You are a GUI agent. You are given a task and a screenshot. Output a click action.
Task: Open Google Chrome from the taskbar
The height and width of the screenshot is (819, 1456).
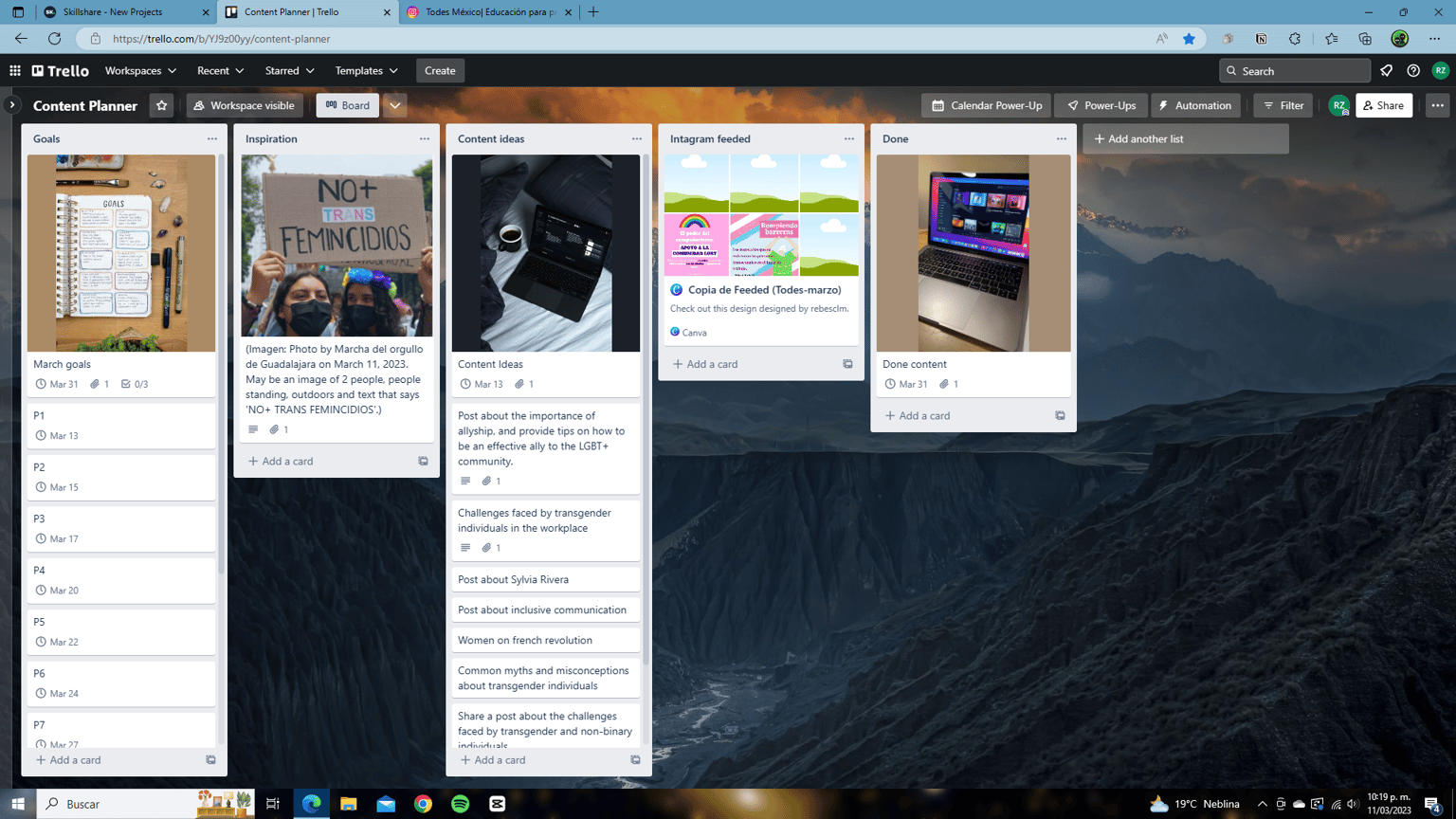tap(423, 804)
